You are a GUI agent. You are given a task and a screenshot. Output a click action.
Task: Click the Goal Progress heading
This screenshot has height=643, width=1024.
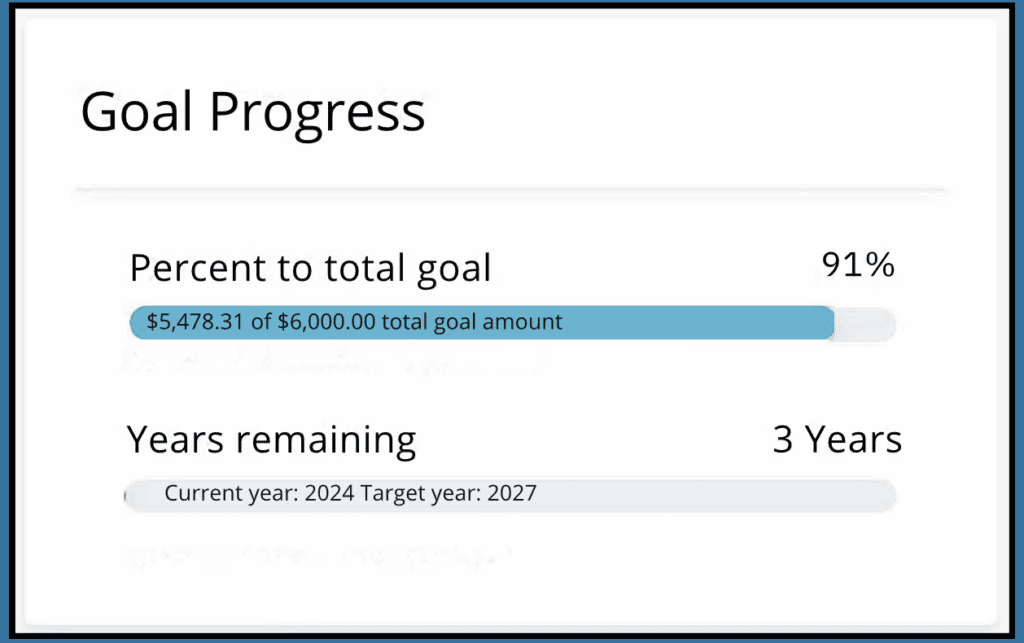(x=253, y=112)
